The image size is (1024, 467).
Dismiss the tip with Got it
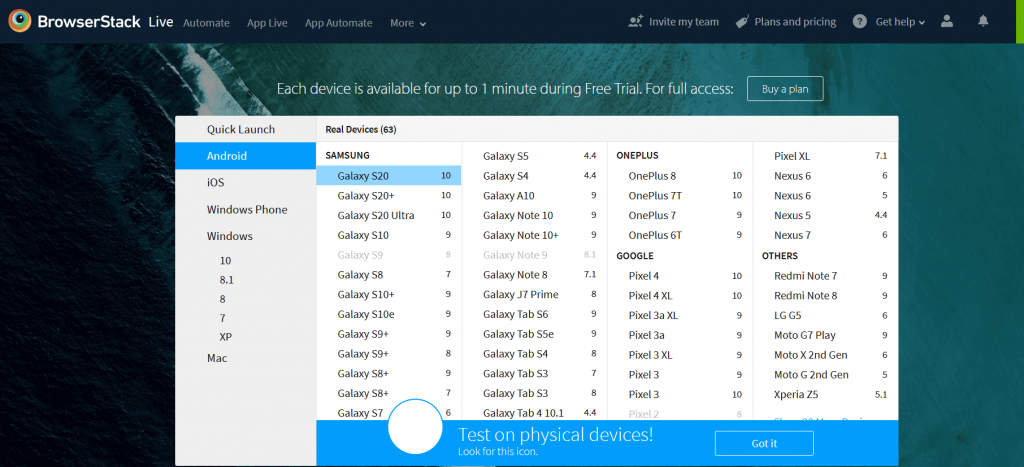pos(764,443)
